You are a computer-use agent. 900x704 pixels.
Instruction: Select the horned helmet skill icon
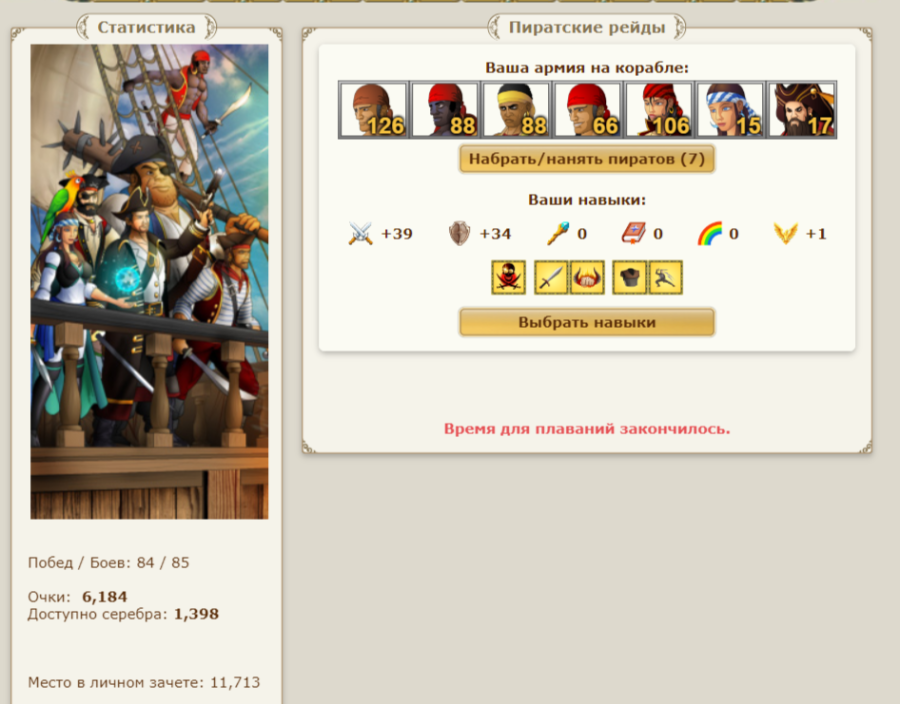pos(587,278)
